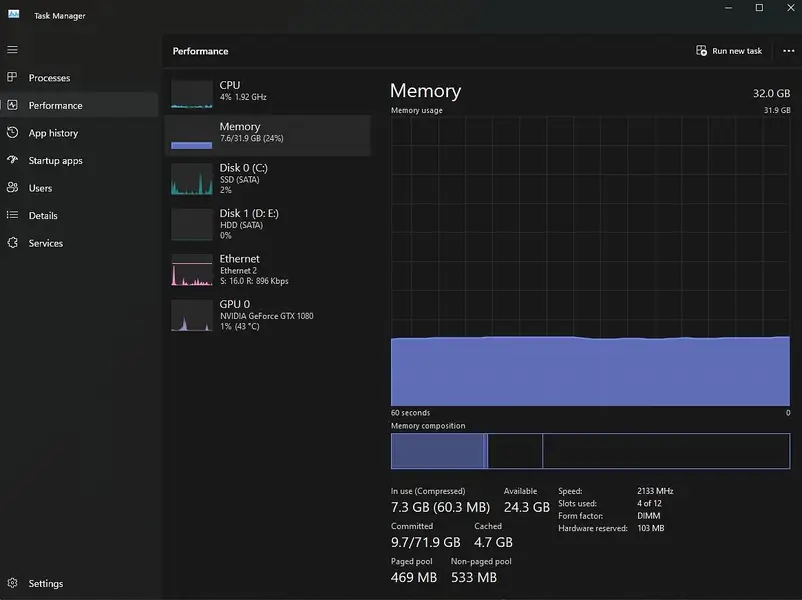Click the standby segment of Memory composition

pyautogui.click(x=515, y=451)
